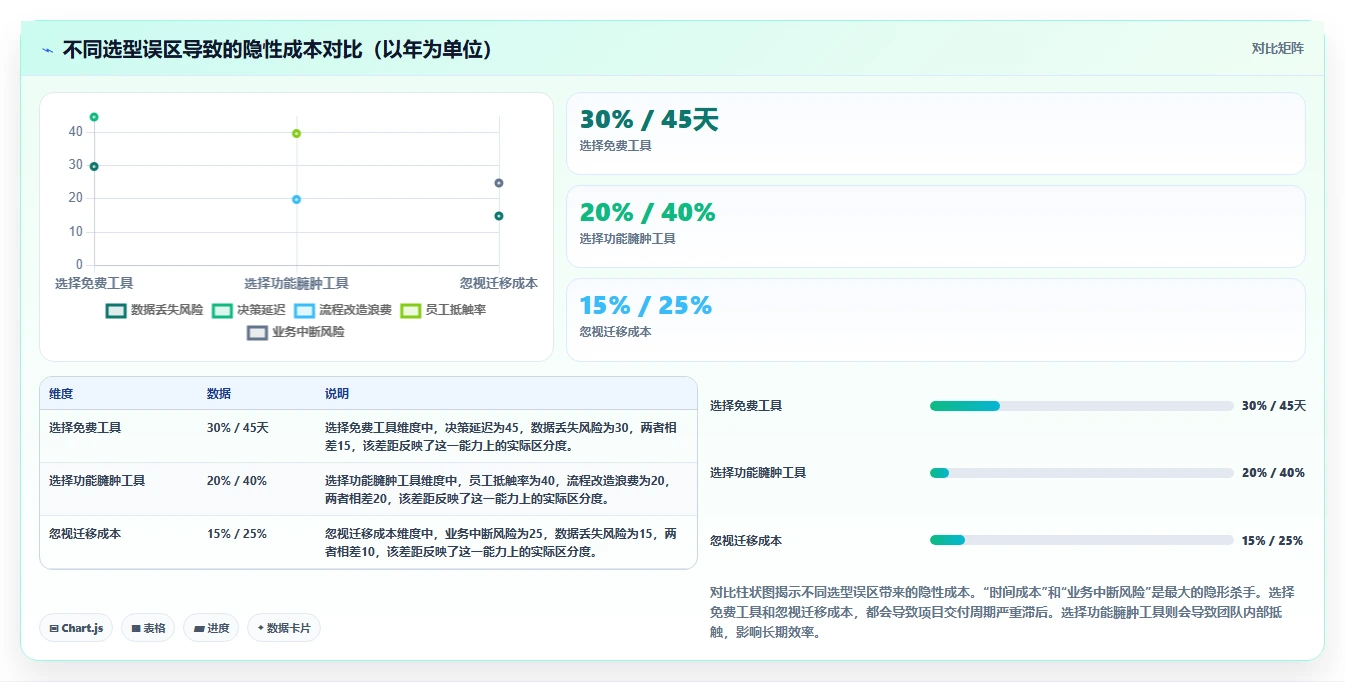The width and height of the screenshot is (1345, 682).
Task: Click the description starting 选择免费工具维度中
Action: [x=503, y=436]
